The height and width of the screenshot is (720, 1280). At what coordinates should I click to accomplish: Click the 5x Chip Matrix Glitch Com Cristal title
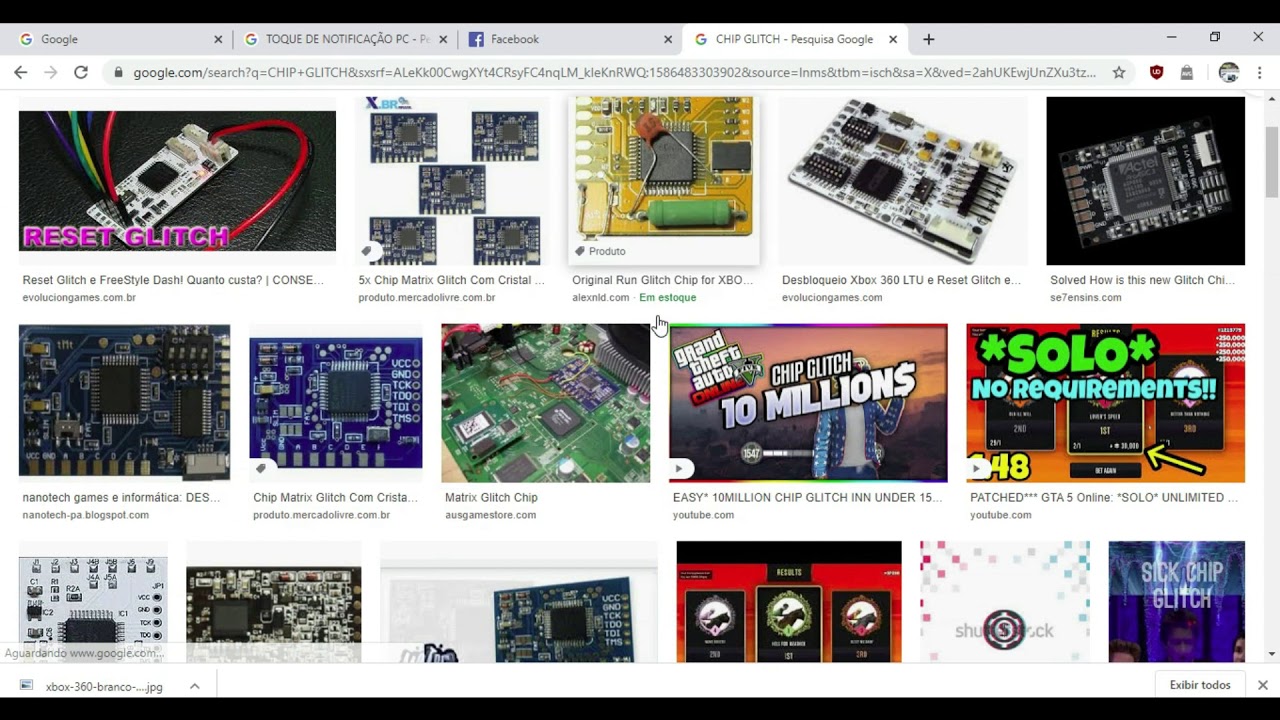click(x=452, y=280)
